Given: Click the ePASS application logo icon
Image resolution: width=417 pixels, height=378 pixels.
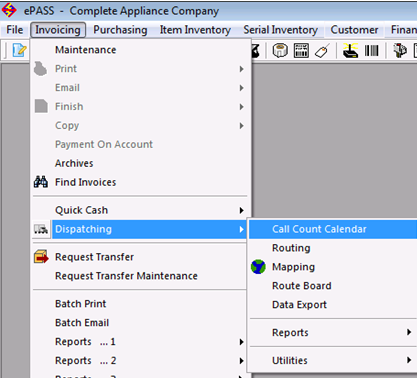Looking at the screenshot, I should tap(9, 10).
